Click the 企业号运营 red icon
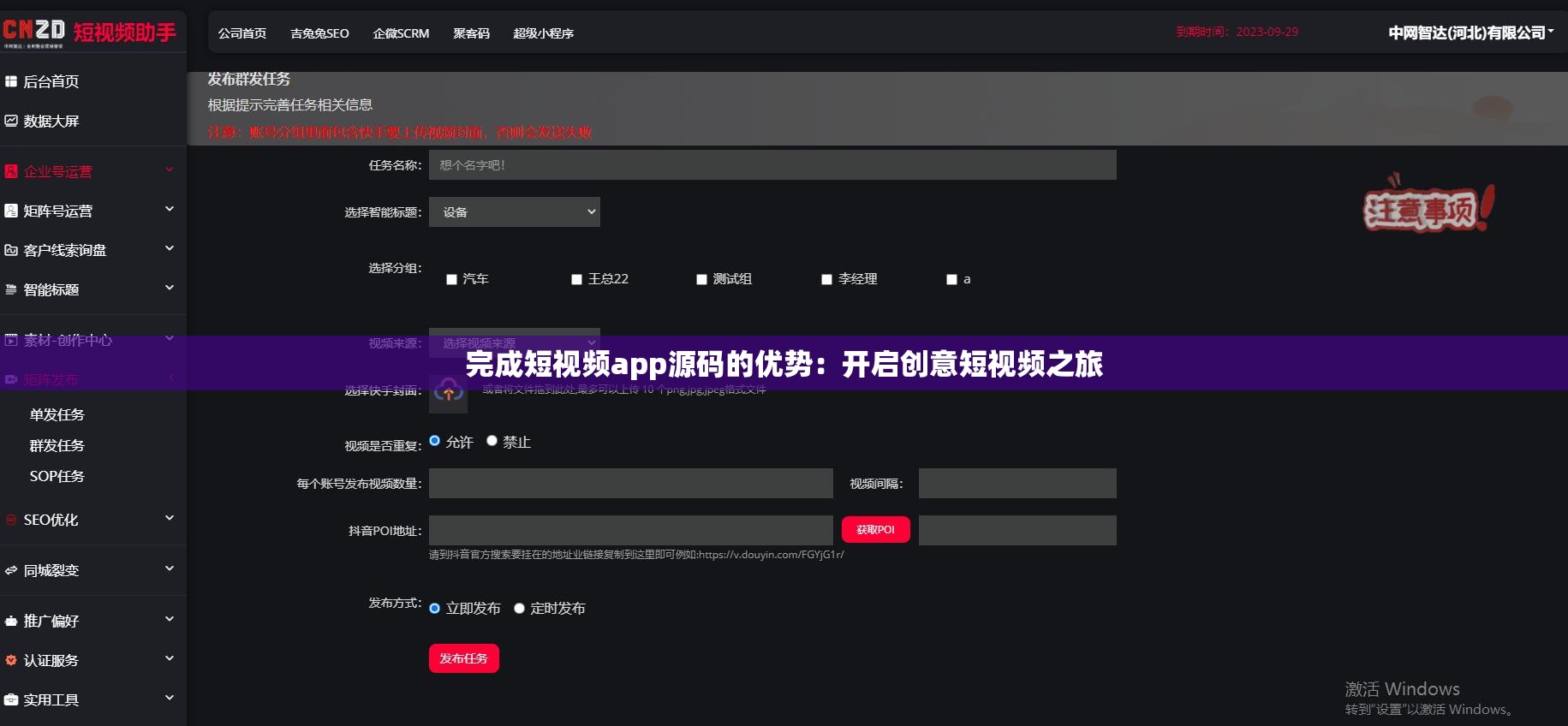The height and width of the screenshot is (726, 1568). [x=11, y=171]
